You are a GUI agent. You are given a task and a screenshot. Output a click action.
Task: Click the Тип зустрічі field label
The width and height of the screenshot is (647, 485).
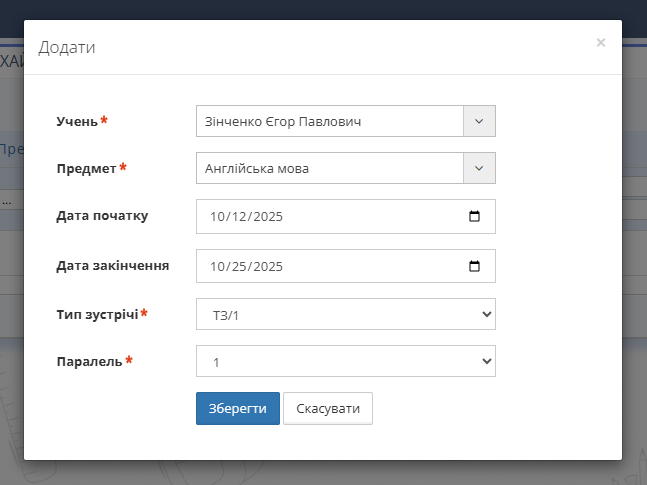(97, 314)
